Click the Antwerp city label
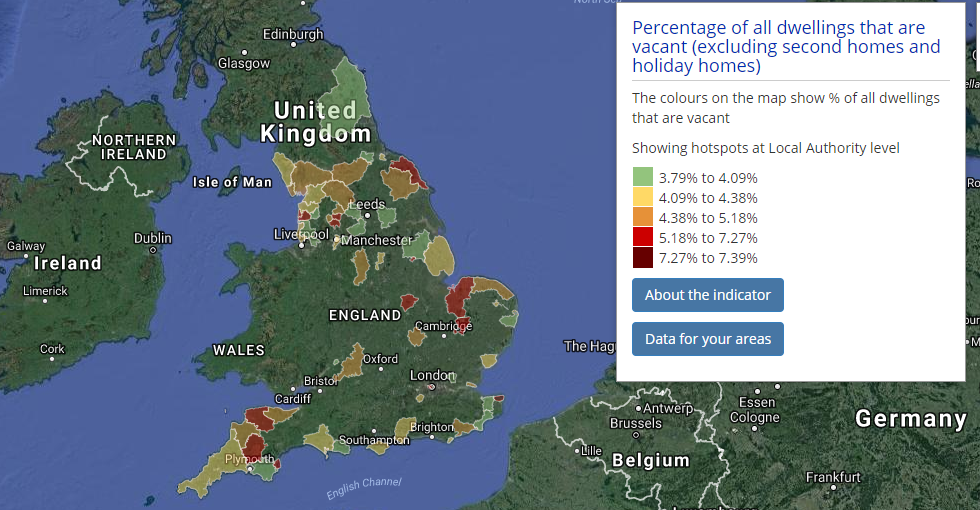 pos(668,408)
